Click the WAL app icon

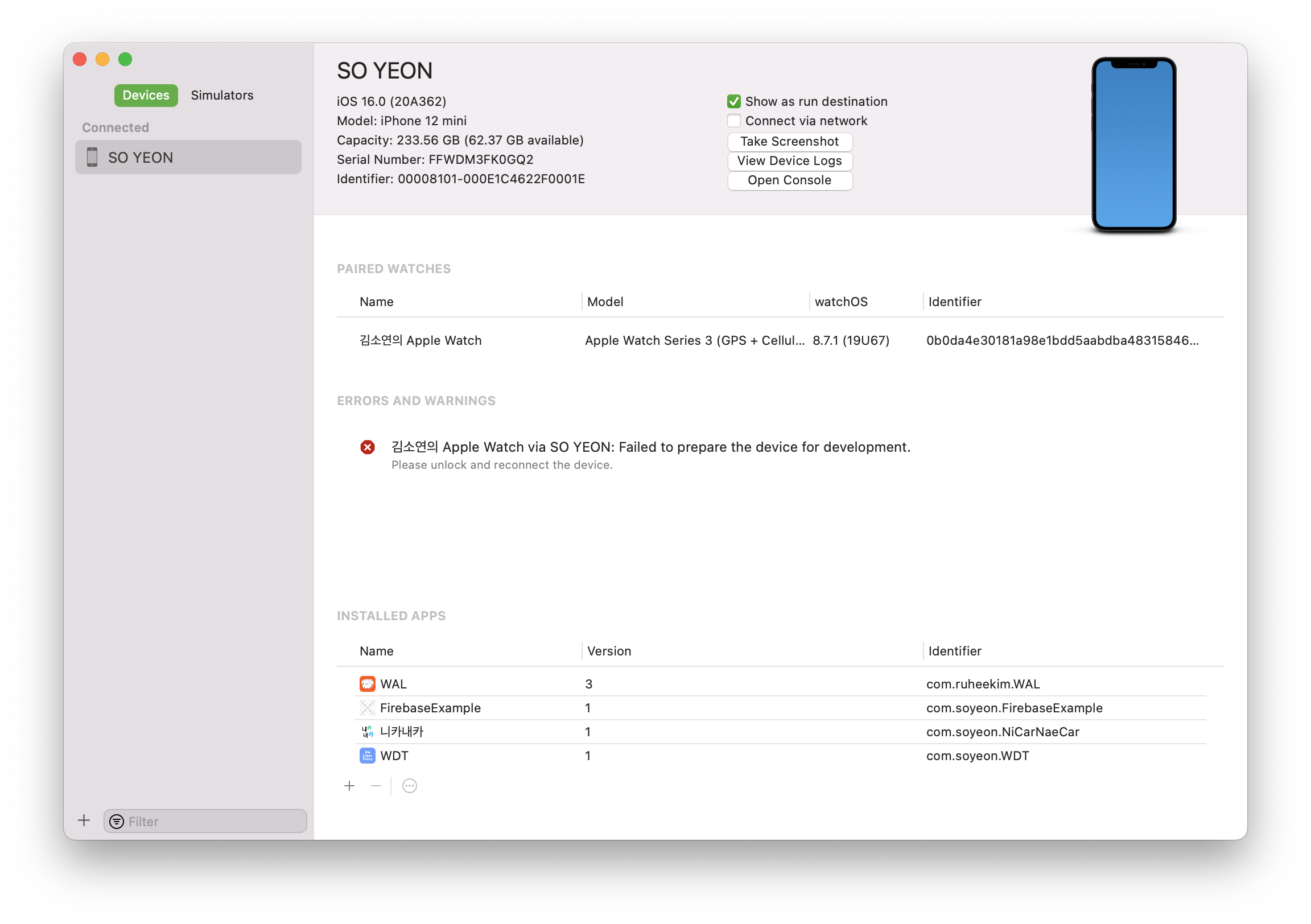pyautogui.click(x=367, y=683)
